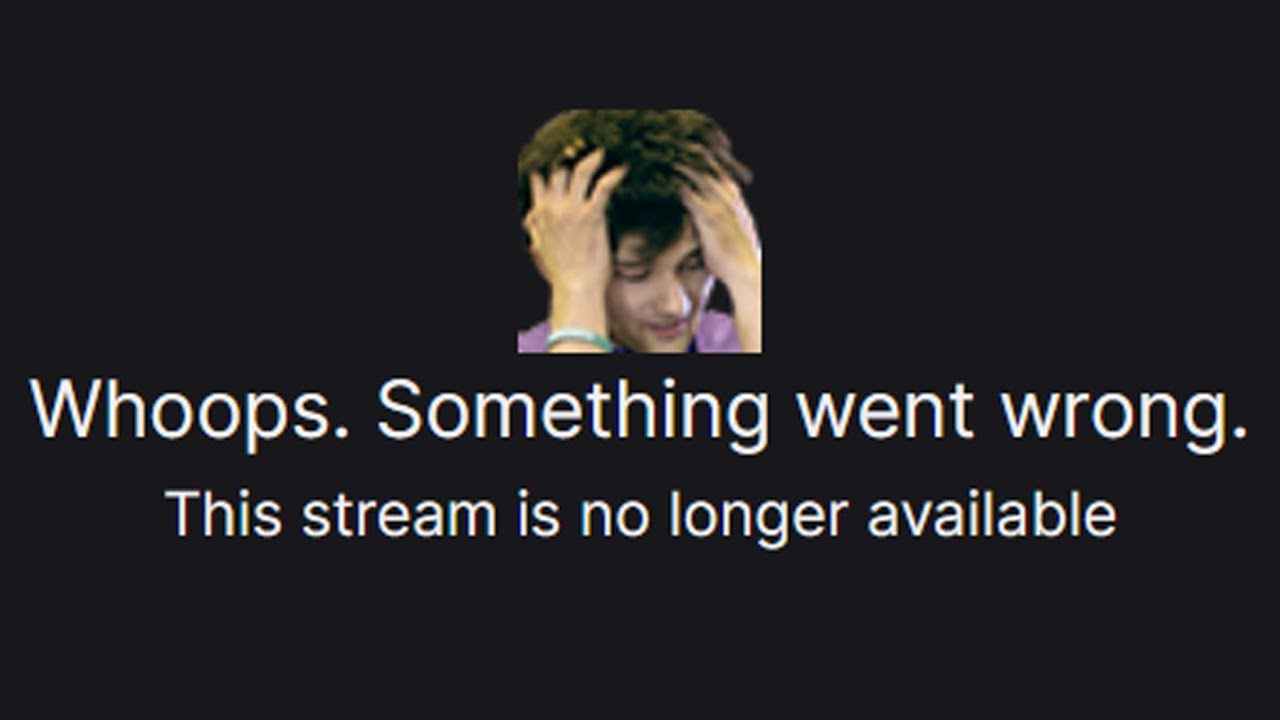Click the word "stream" in the subtitle
This screenshot has height=720, width=1280.
coord(399,516)
